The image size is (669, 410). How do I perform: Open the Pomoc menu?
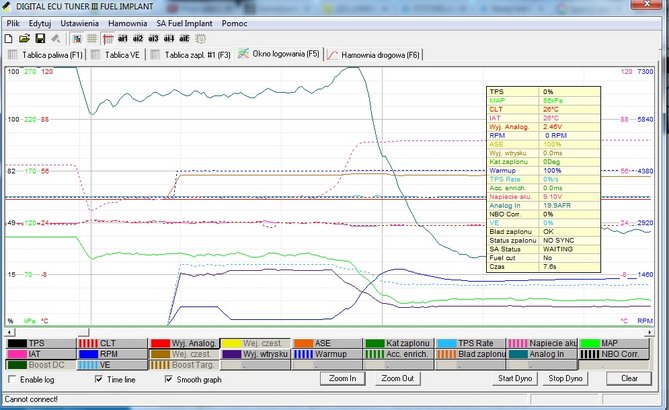(234, 23)
